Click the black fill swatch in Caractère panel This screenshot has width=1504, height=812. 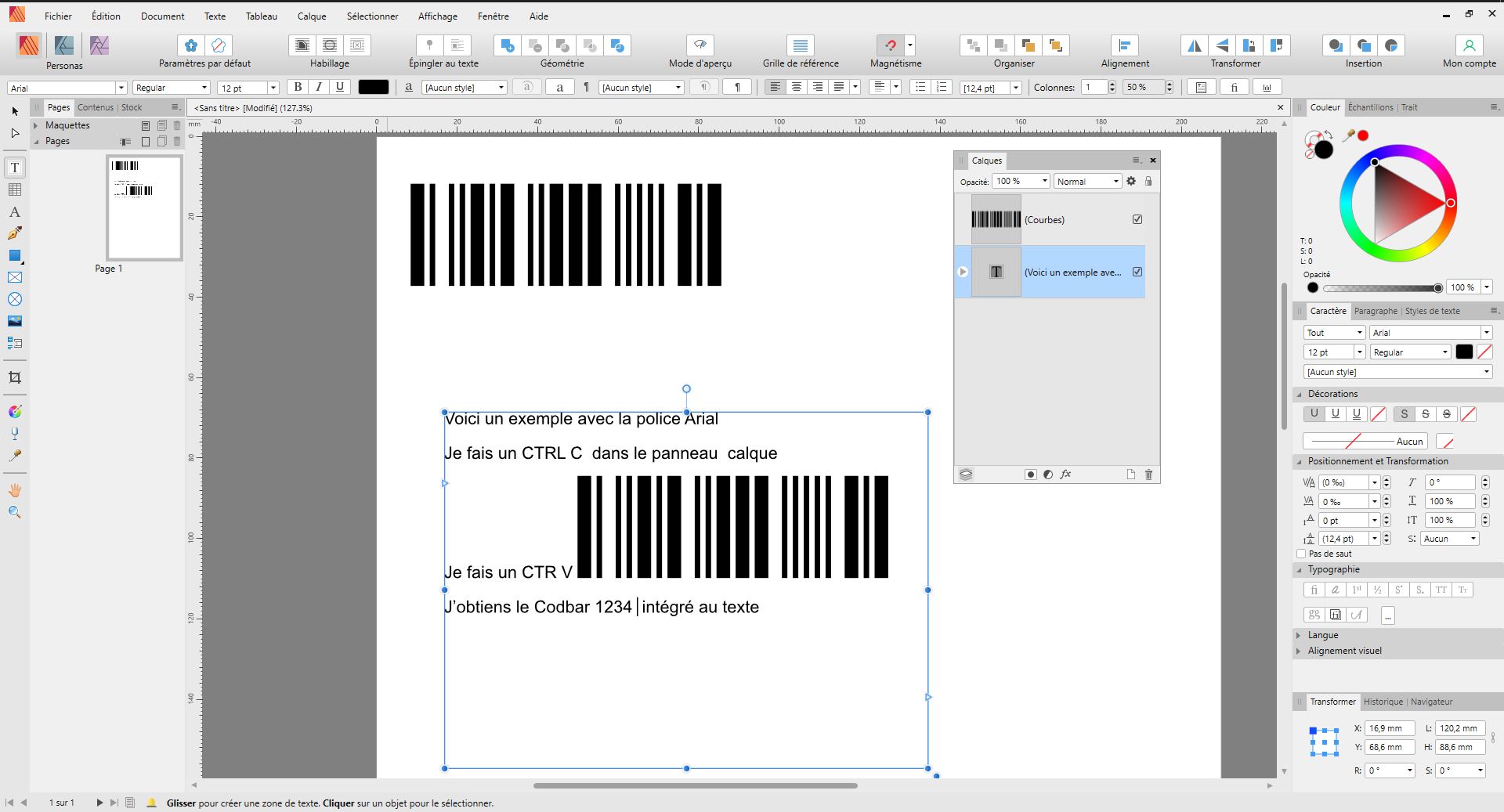pyautogui.click(x=1463, y=352)
